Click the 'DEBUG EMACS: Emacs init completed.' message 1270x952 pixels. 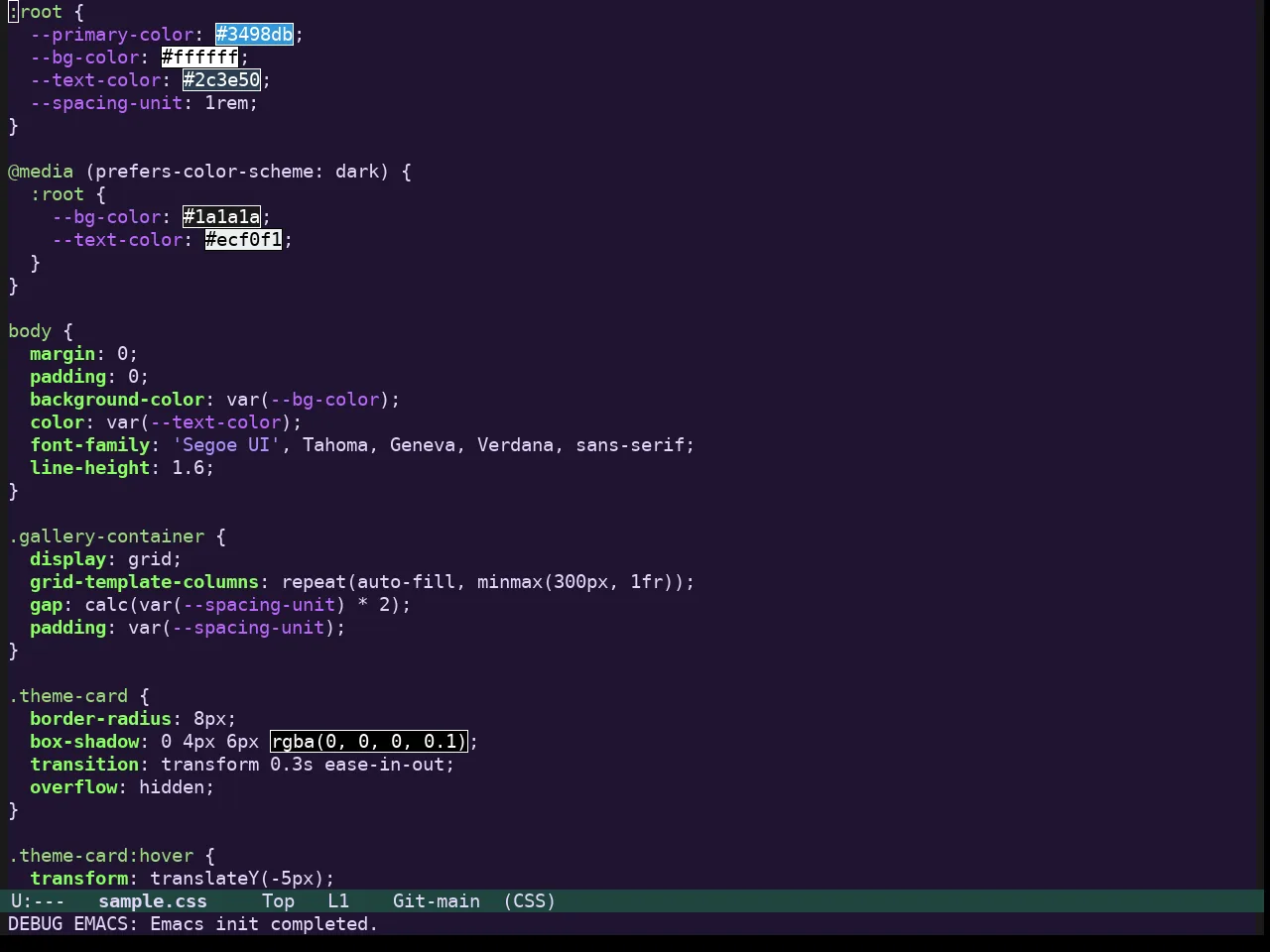click(193, 924)
